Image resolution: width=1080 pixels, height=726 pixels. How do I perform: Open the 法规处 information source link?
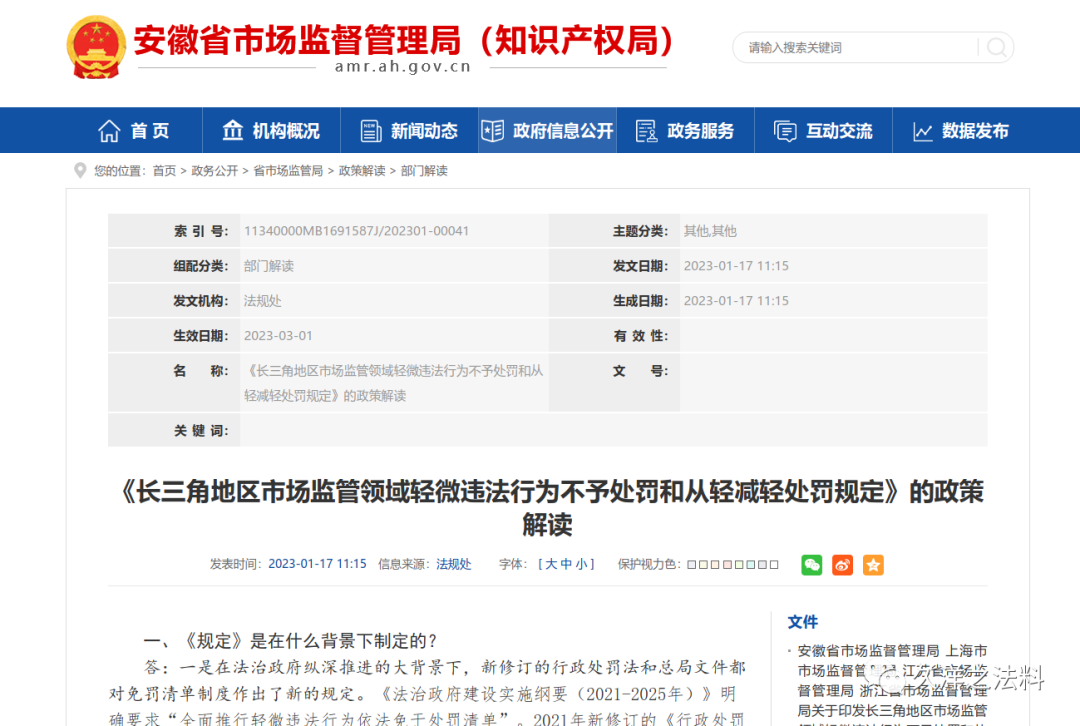454,565
